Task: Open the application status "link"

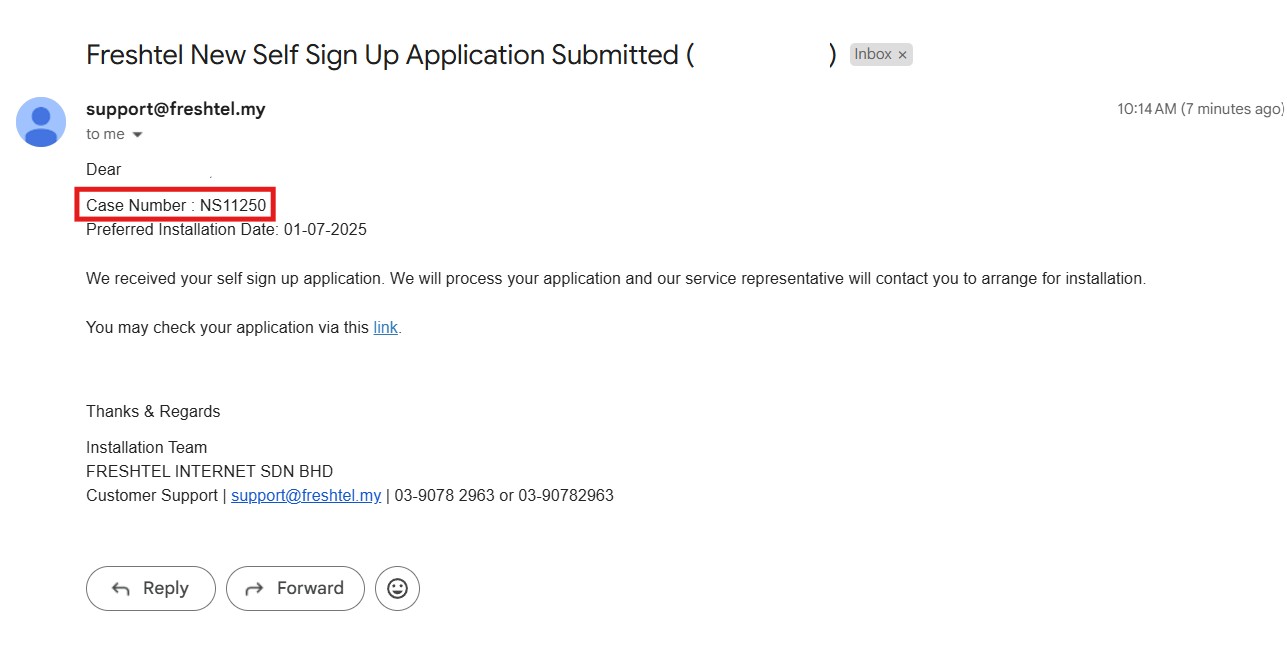Action: point(385,327)
